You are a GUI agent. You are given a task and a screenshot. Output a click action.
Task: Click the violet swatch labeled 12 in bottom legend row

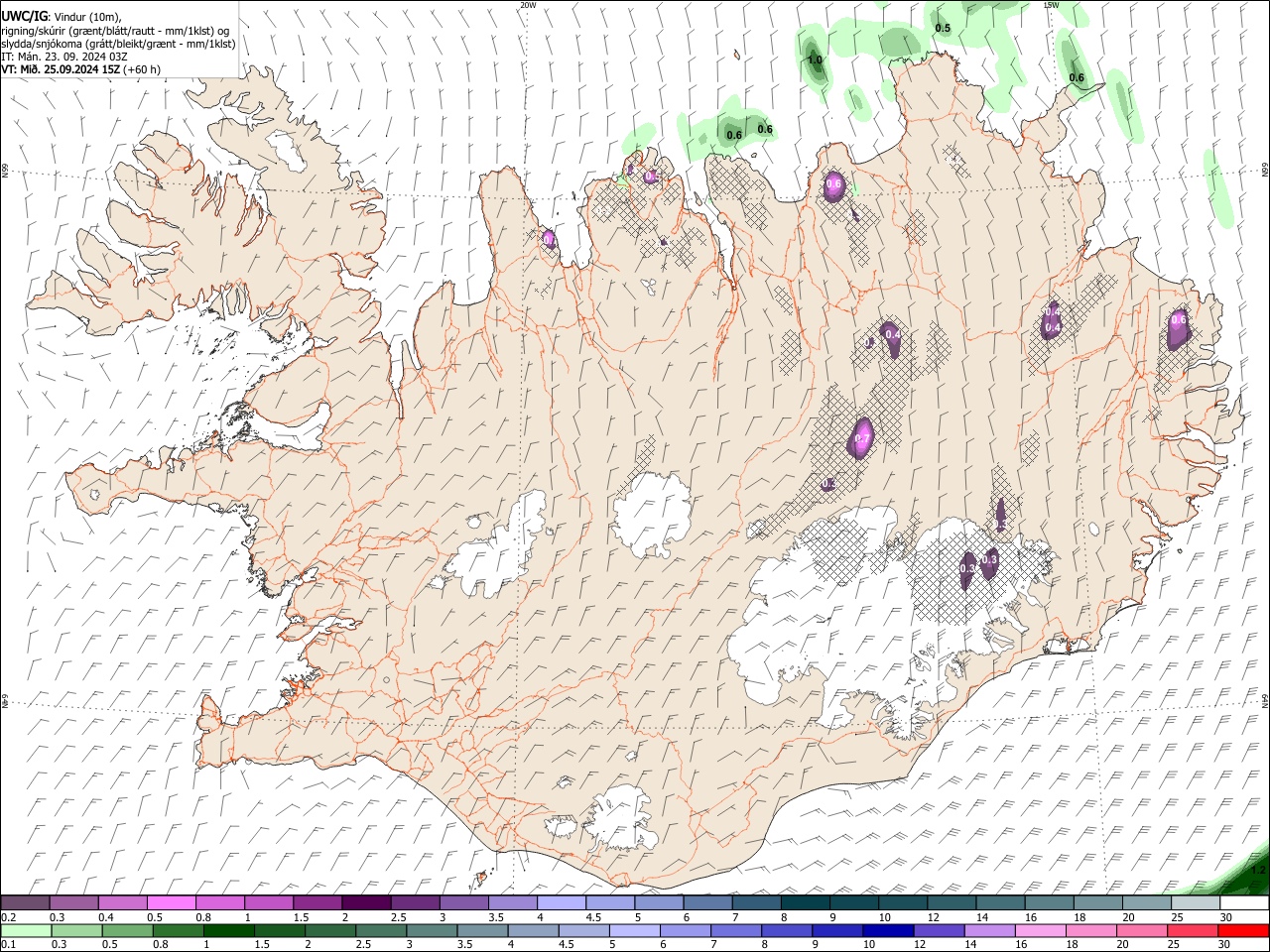pos(939,931)
